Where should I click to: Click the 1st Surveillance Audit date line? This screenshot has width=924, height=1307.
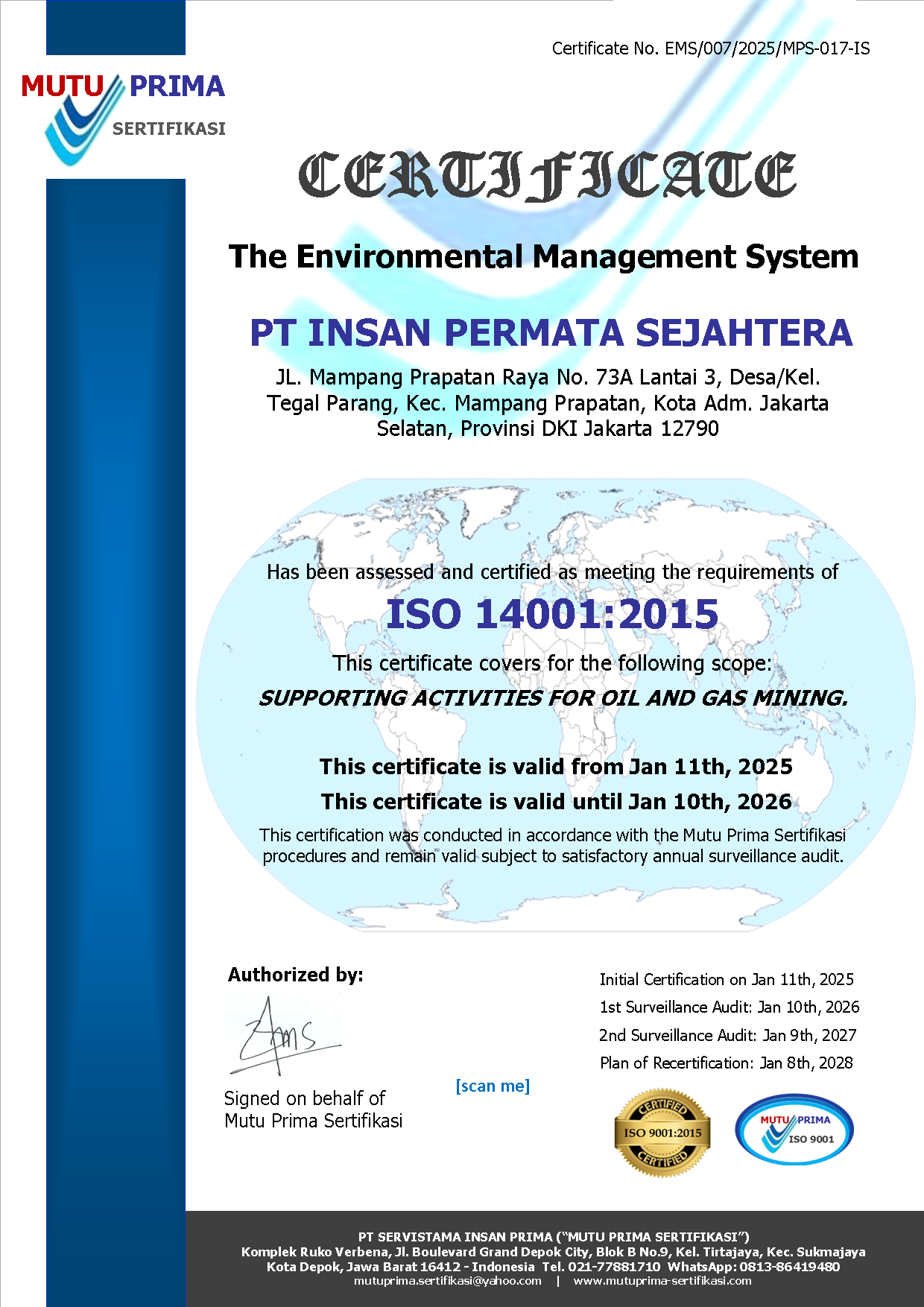(729, 1007)
